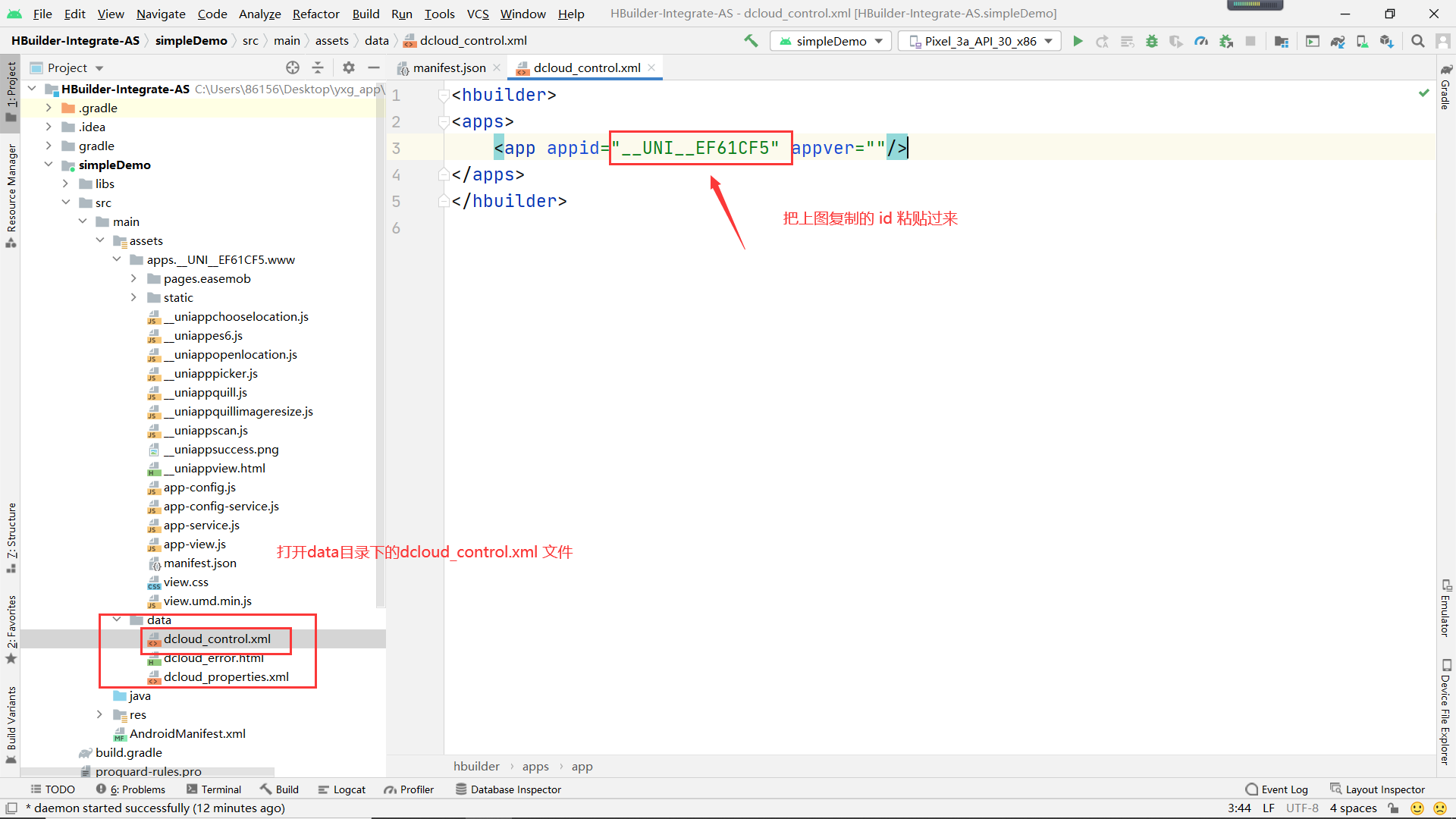The image size is (1456, 819).
Task: Start debugging with the bug icon
Action: pyautogui.click(x=1151, y=41)
